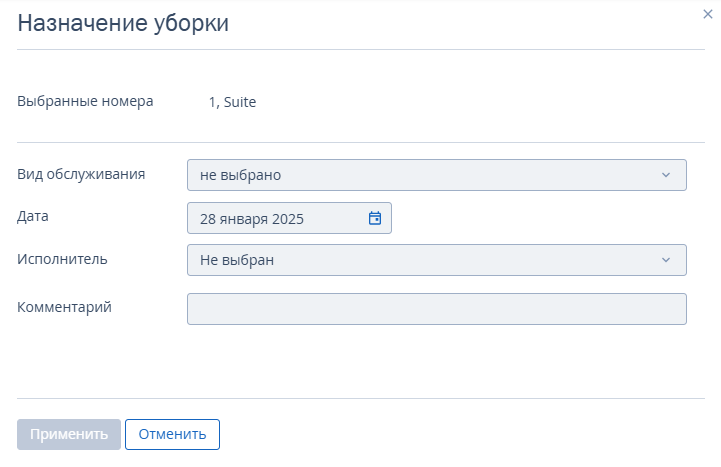The width and height of the screenshot is (721, 467).
Task: Click the Вид обслуживания label
Action: pos(81,174)
